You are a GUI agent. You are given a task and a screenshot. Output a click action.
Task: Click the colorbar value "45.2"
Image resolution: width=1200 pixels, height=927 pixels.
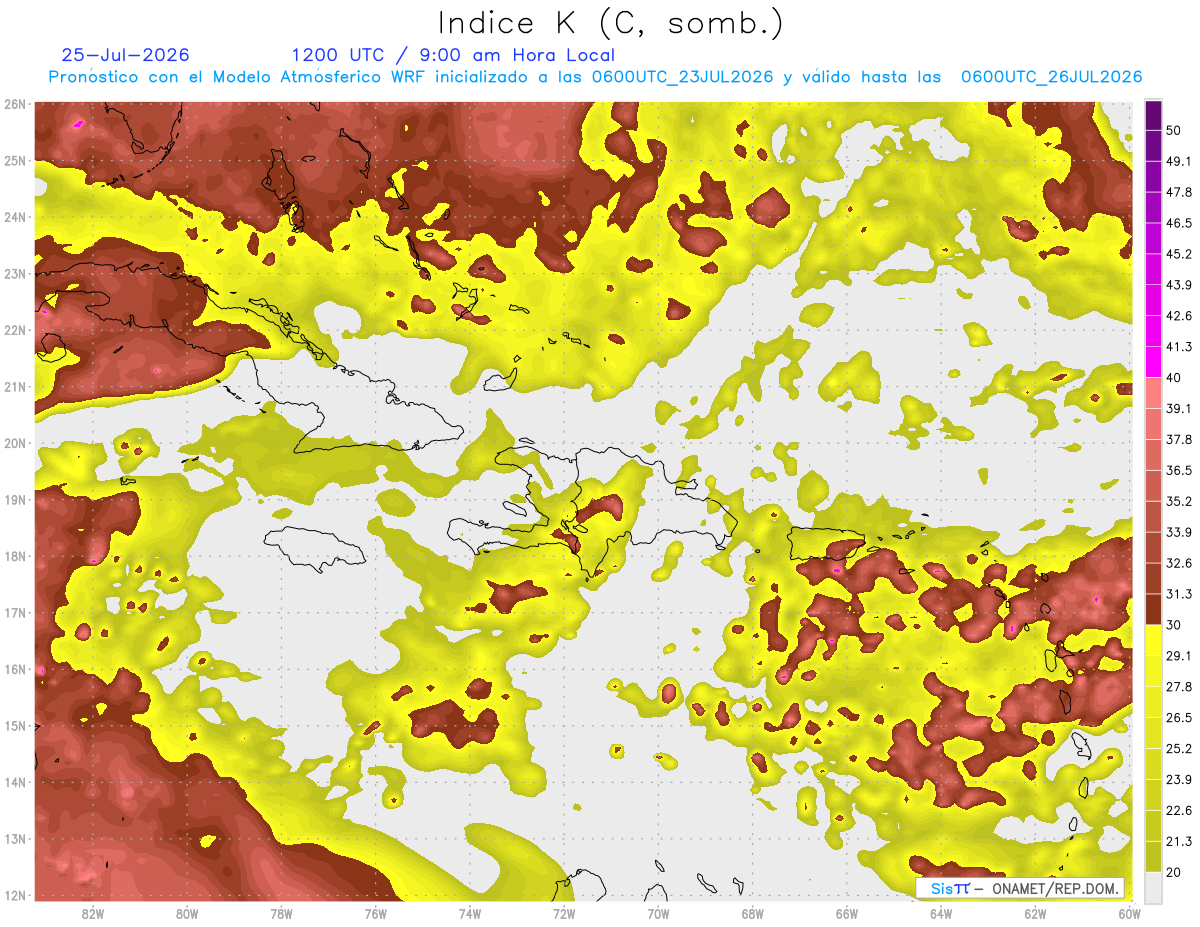pyautogui.click(x=1180, y=254)
